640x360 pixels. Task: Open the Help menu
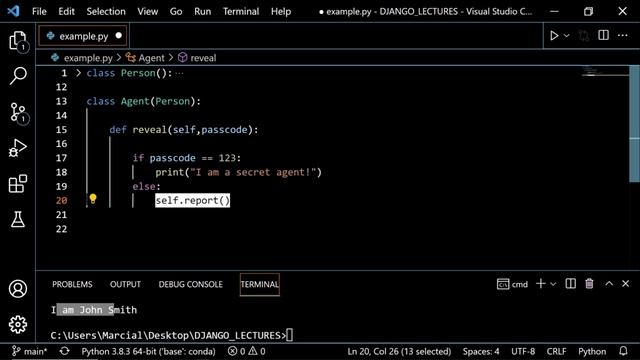click(281, 11)
